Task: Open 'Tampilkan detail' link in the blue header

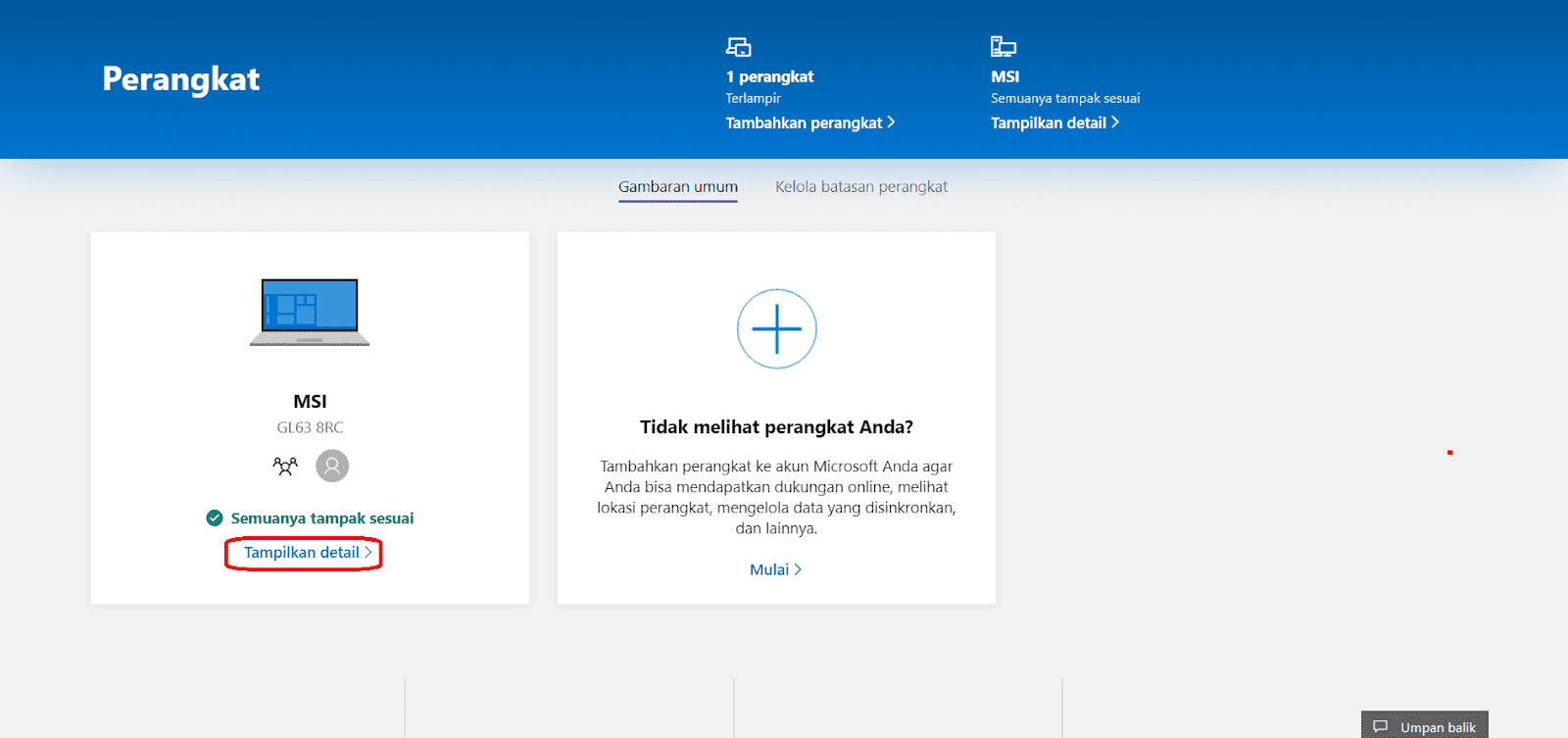Action: coord(1055,123)
